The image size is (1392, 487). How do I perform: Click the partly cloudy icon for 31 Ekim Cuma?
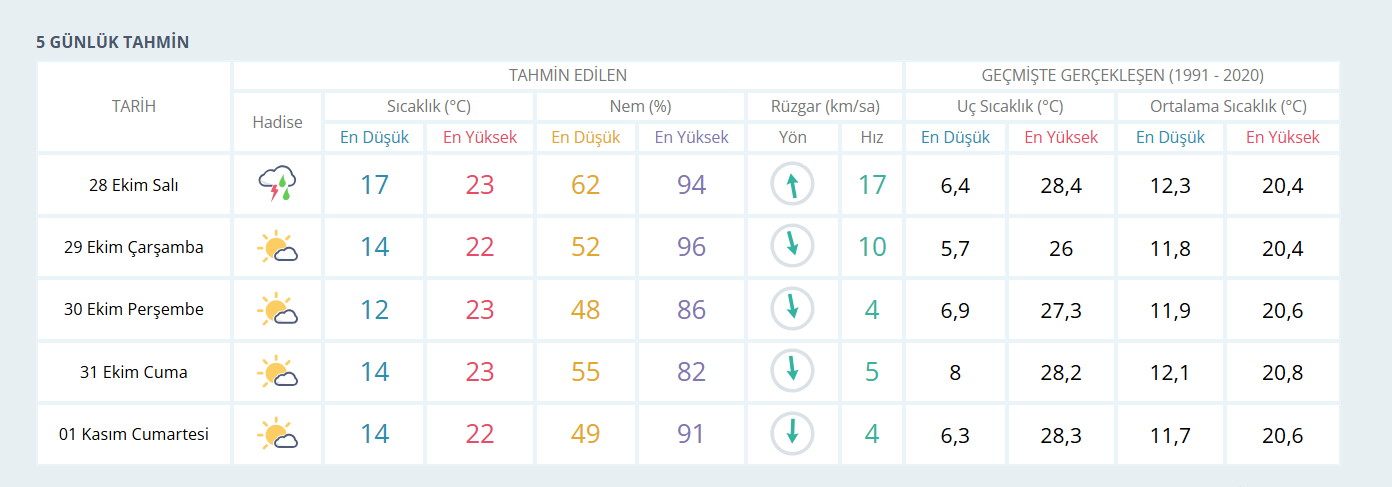pyautogui.click(x=277, y=372)
